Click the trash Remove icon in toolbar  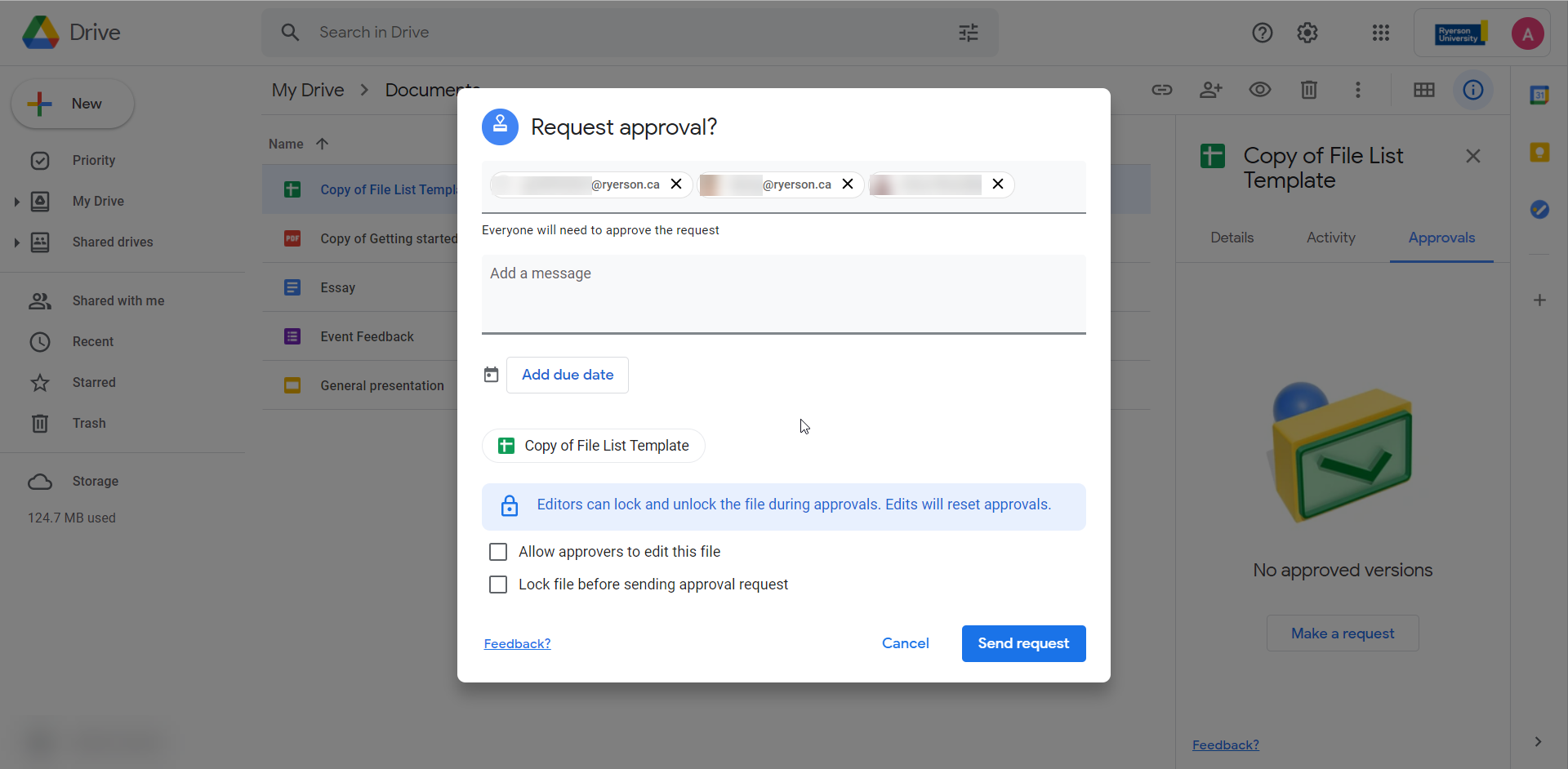[1308, 90]
